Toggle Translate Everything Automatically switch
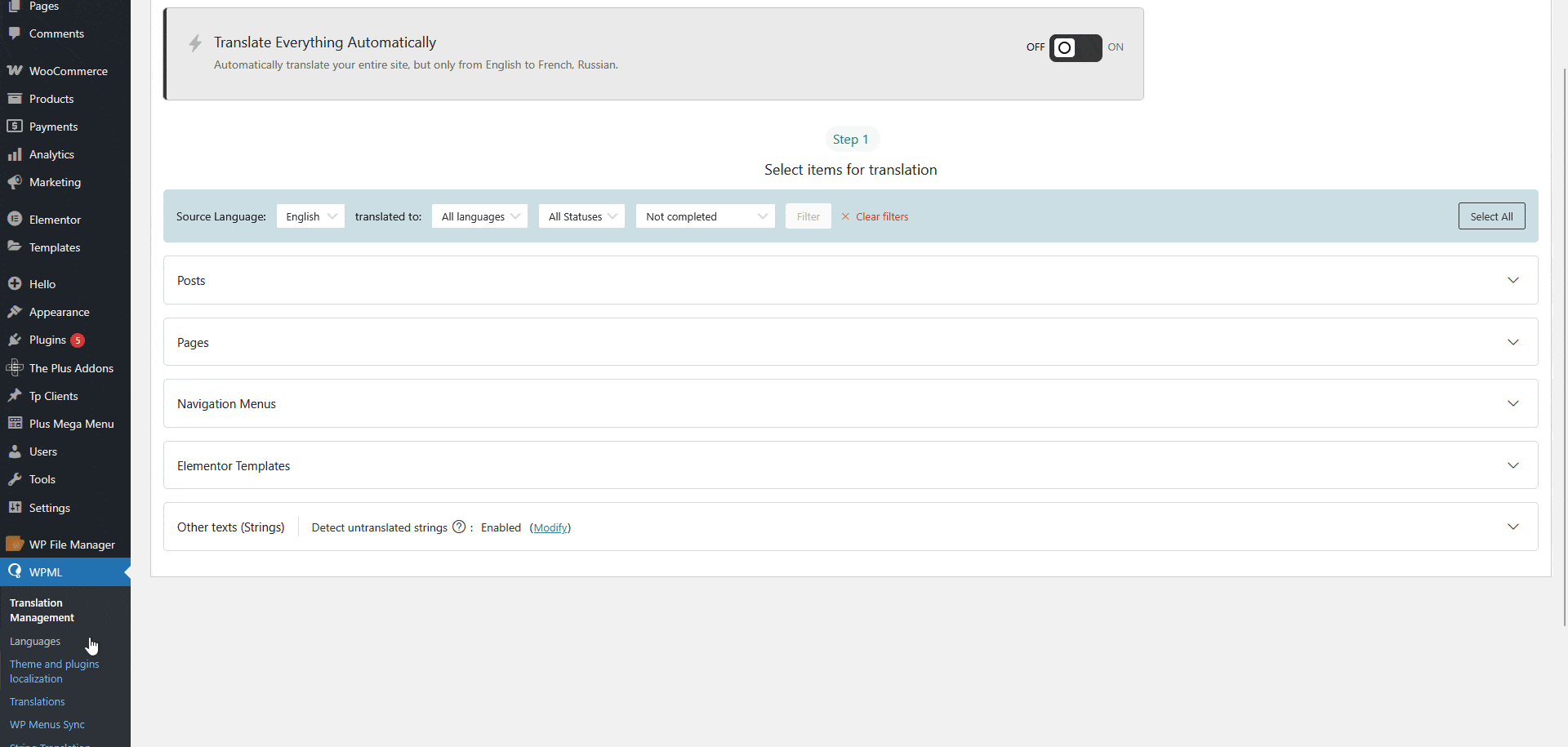 tap(1075, 48)
